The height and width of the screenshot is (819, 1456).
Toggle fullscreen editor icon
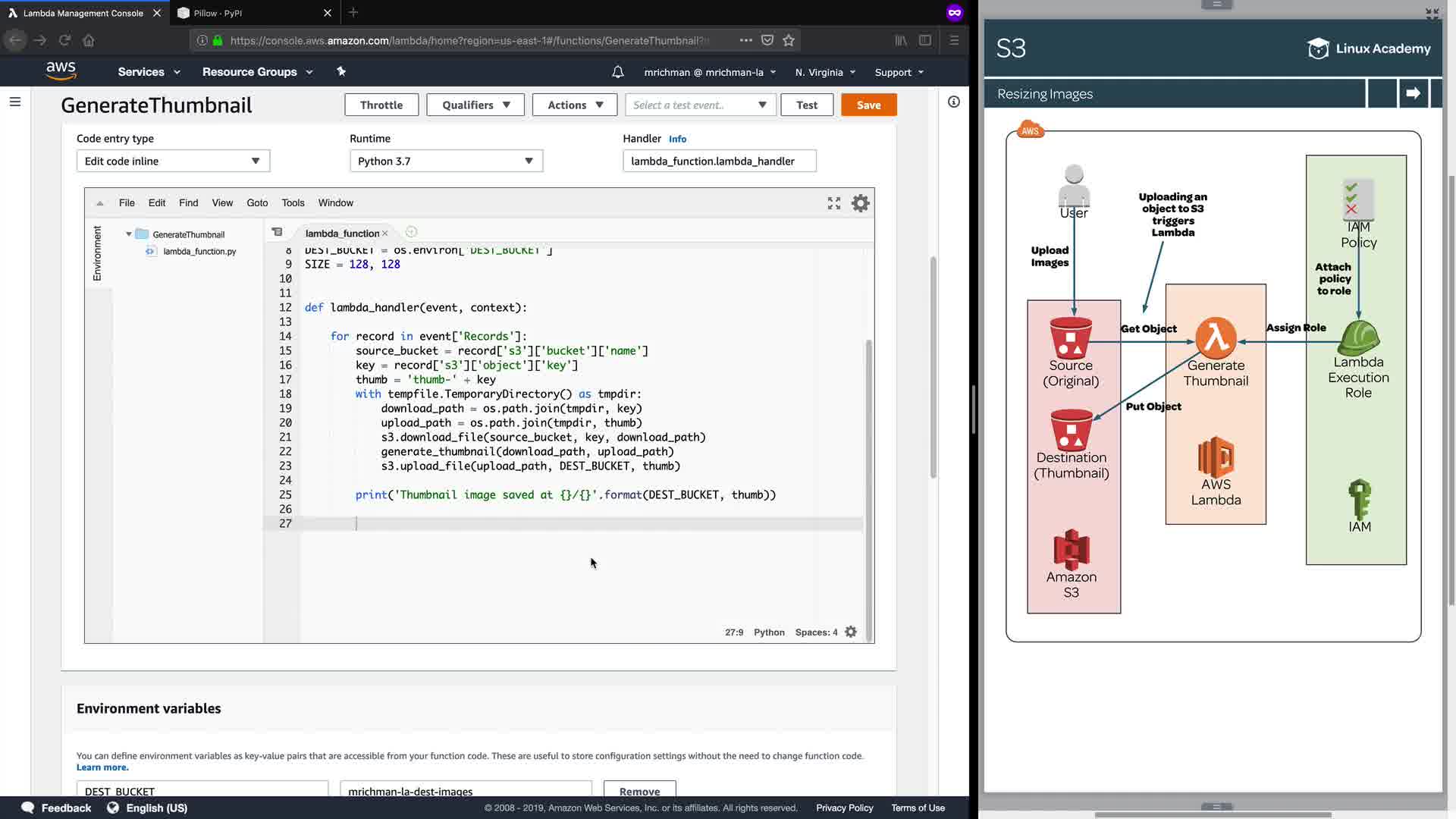[834, 203]
